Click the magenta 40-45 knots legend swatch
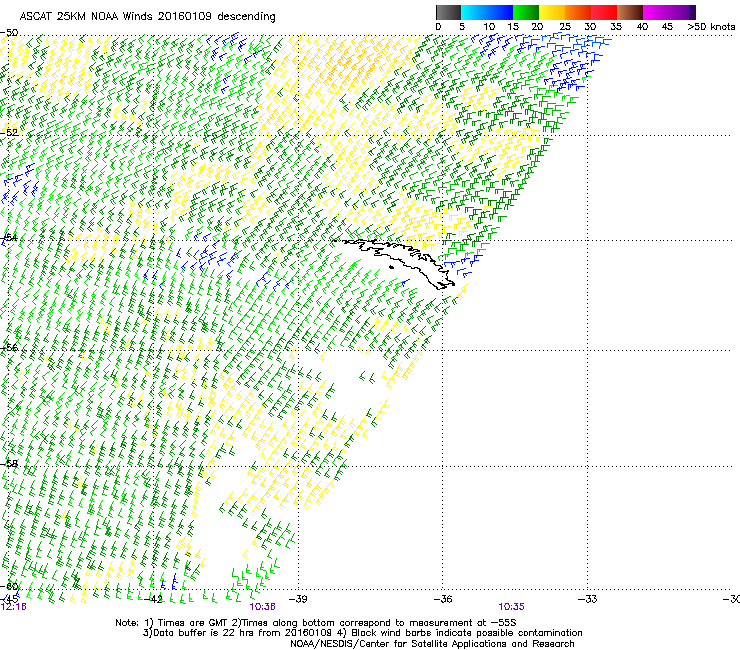The image size is (740, 650). (656, 12)
